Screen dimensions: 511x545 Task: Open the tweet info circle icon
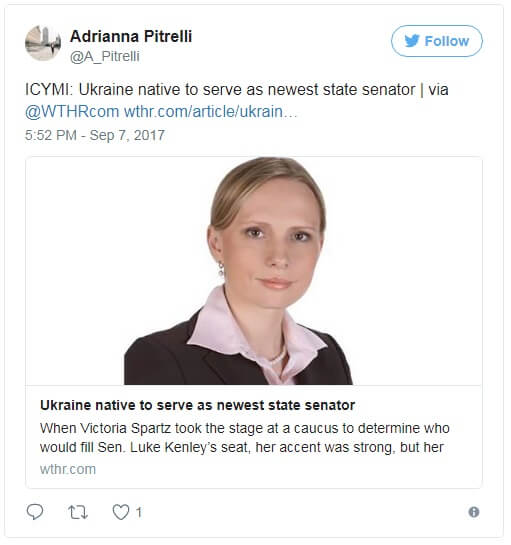tap(474, 512)
